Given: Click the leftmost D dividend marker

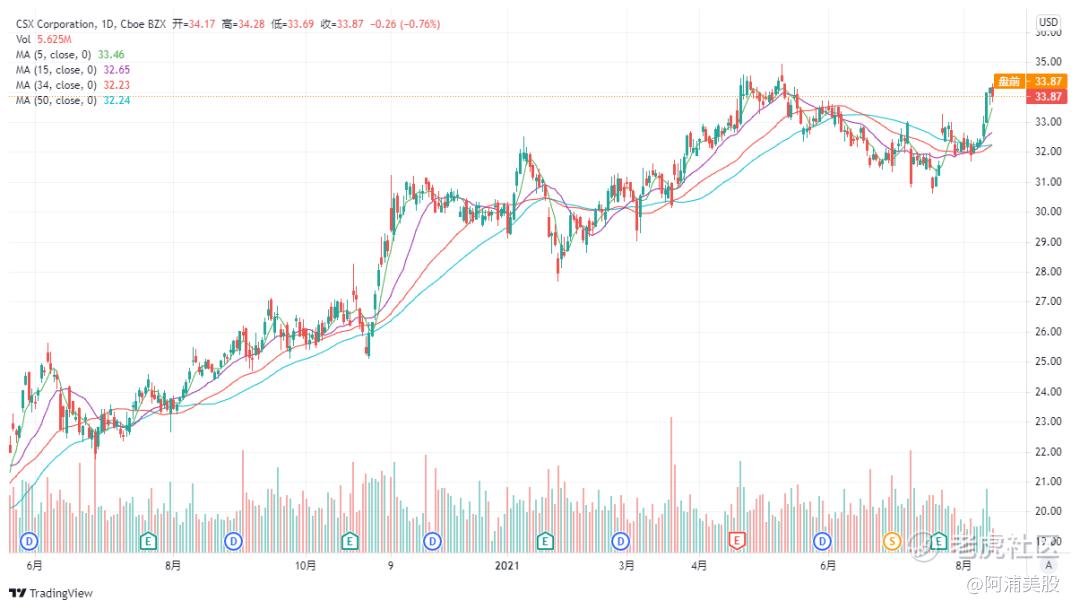Looking at the screenshot, I should [29, 541].
